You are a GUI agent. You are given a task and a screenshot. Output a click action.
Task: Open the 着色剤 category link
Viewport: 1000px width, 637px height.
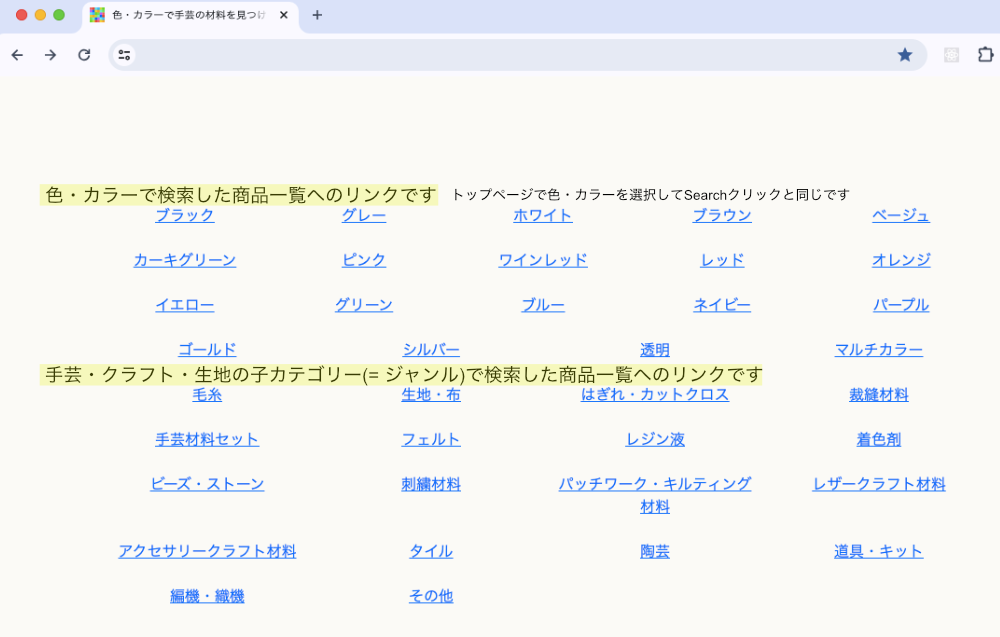pyautogui.click(x=879, y=439)
